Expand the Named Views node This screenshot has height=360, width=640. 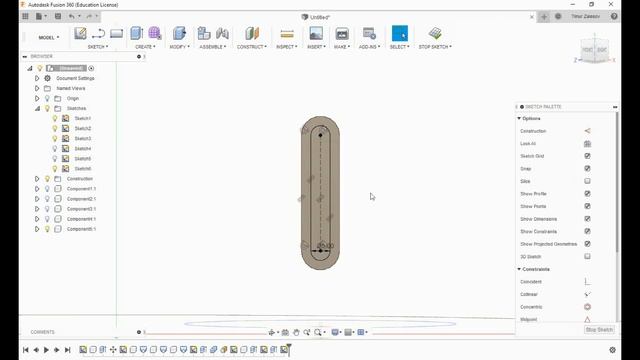[x=37, y=88]
